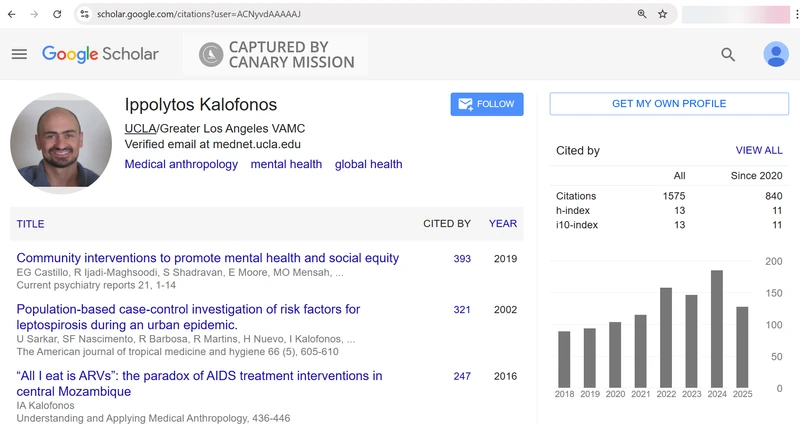This screenshot has width=800, height=424.
Task: Click the 2025 bar in citations chart
Action: coord(742,347)
